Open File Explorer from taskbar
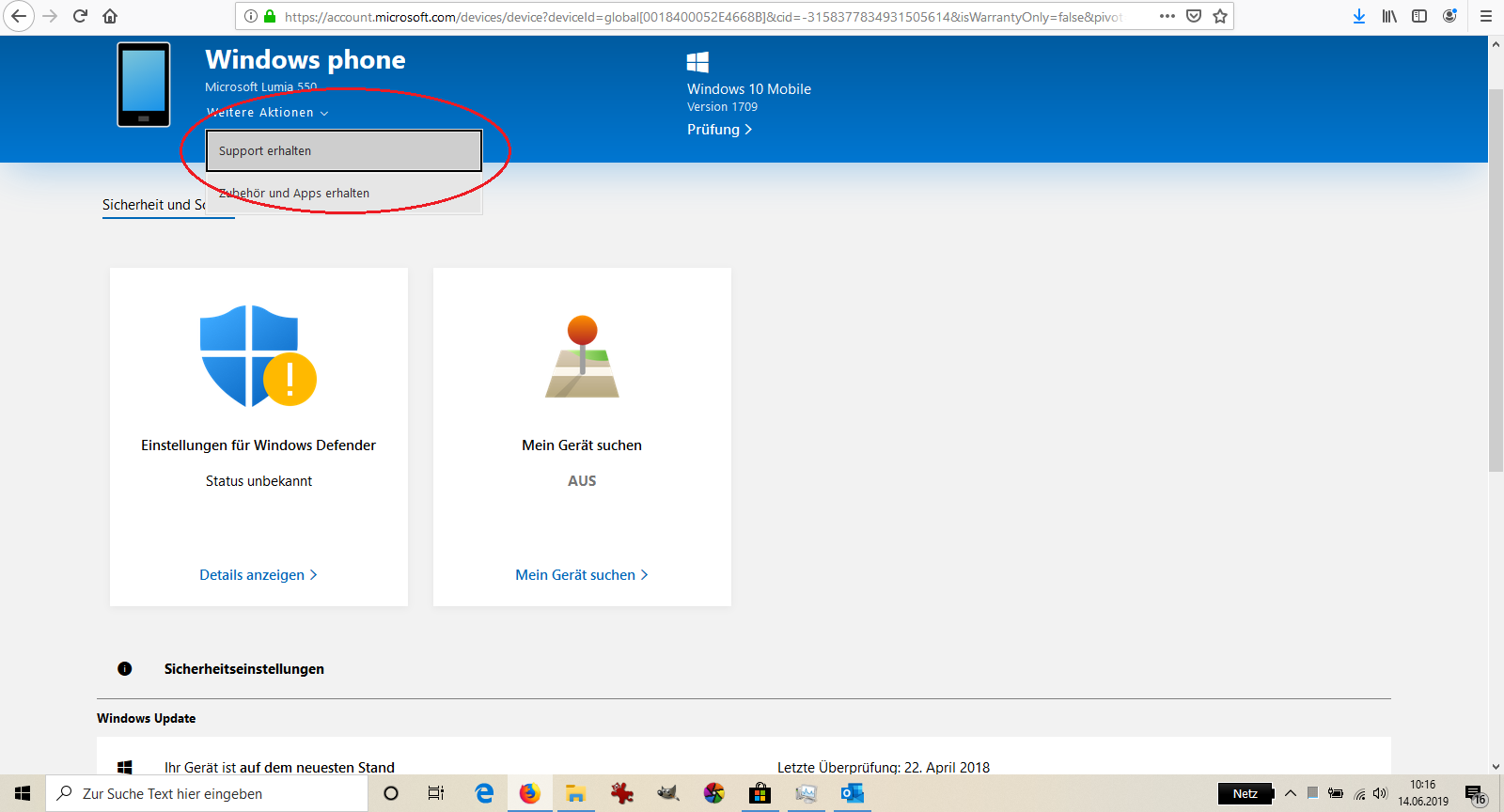The width and height of the screenshot is (1504, 812). tap(575, 793)
